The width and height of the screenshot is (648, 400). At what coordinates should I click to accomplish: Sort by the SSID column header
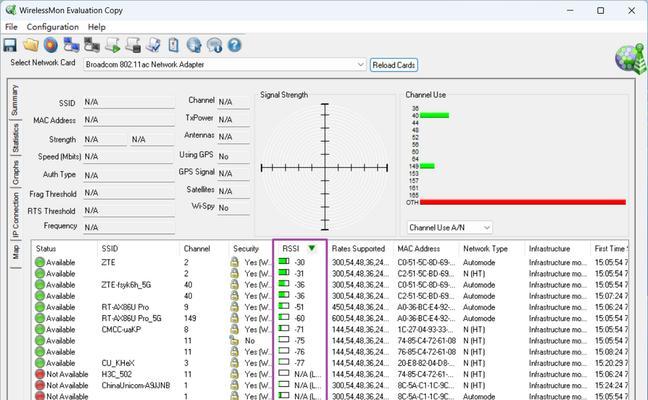tap(138, 249)
